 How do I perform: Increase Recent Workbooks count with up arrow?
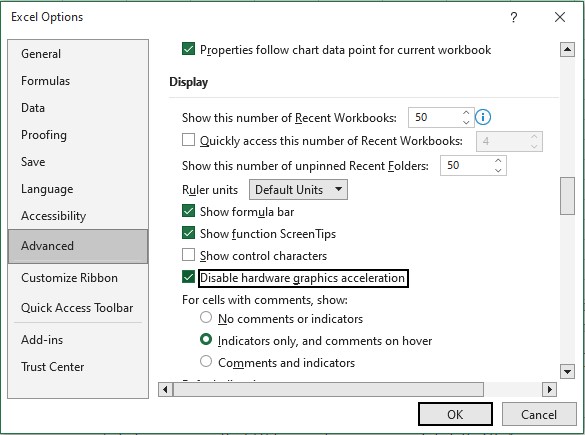pos(466,113)
